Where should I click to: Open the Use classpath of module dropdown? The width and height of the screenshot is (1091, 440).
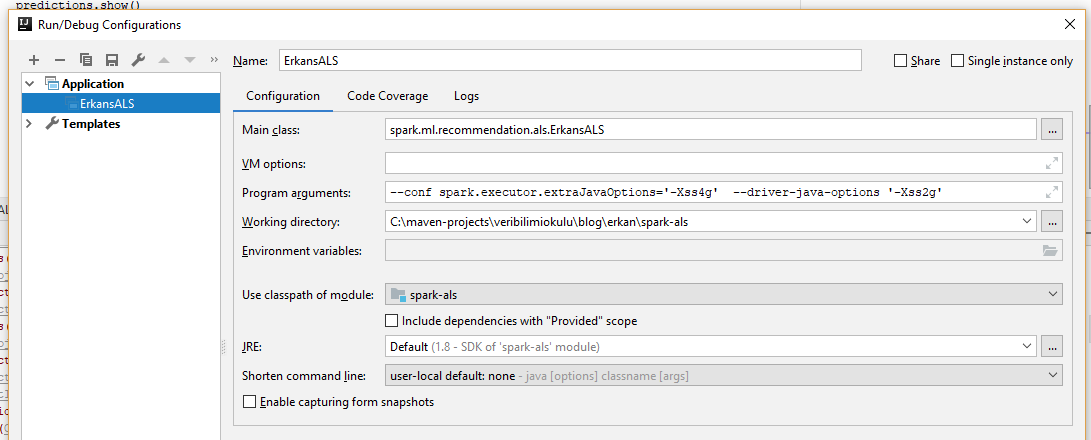(x=723, y=294)
